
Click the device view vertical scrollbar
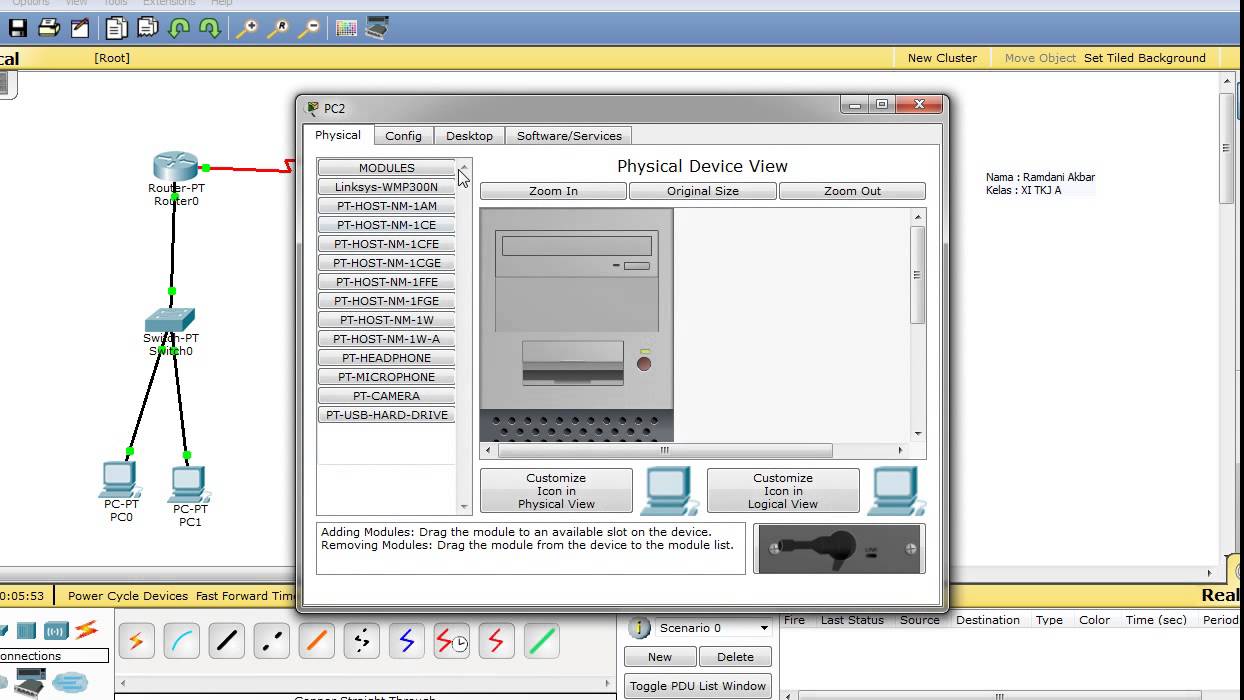[917, 325]
